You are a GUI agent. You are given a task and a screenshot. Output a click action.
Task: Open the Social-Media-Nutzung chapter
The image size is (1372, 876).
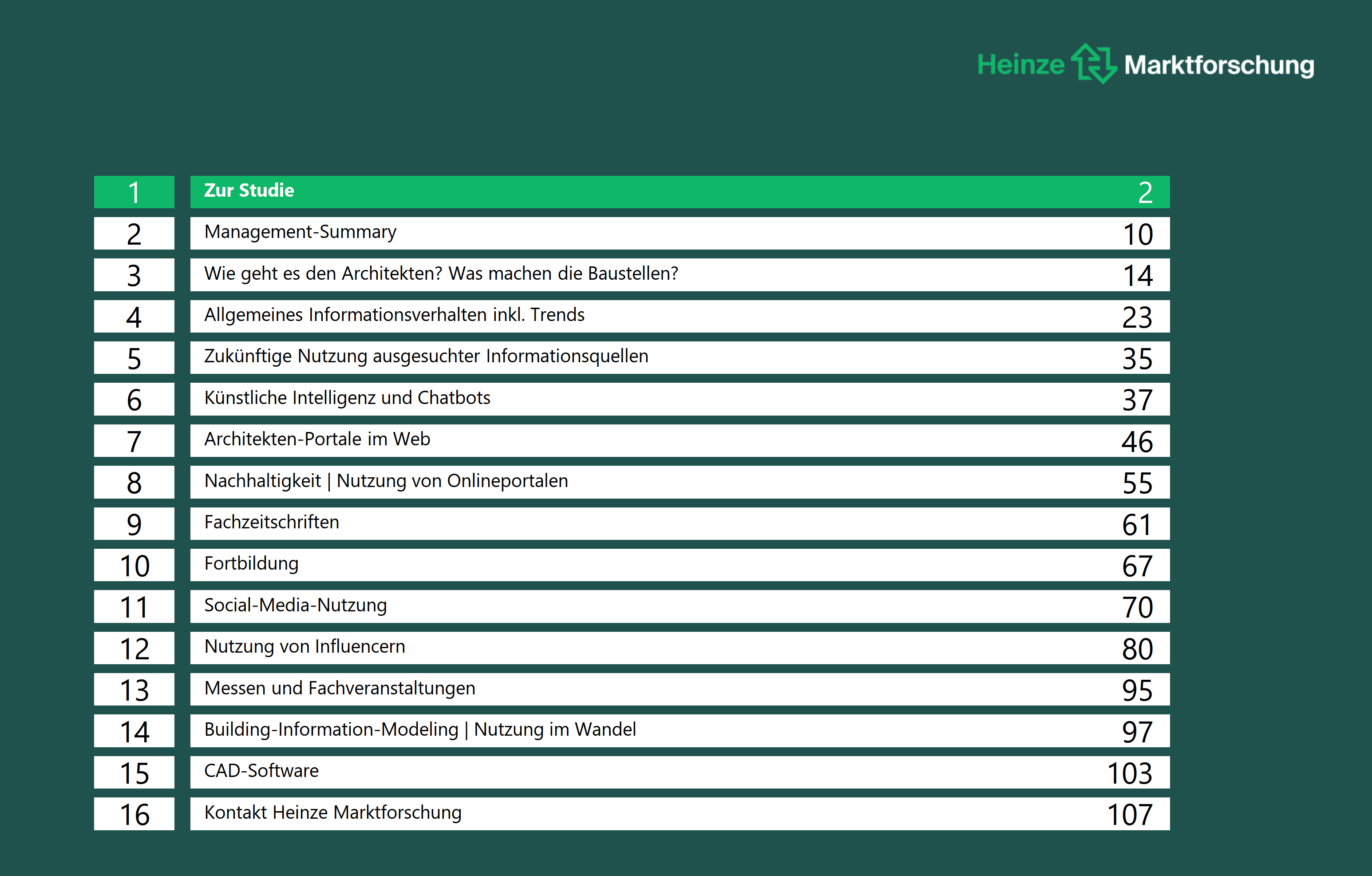[295, 606]
